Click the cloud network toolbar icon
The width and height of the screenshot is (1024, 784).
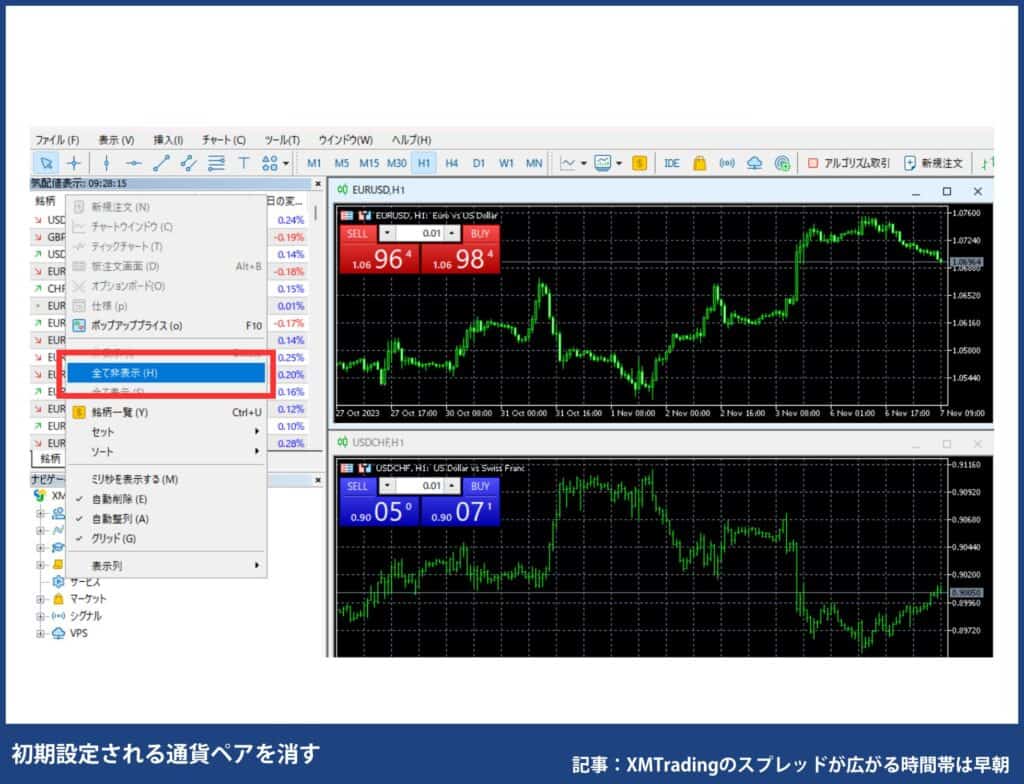coord(754,163)
